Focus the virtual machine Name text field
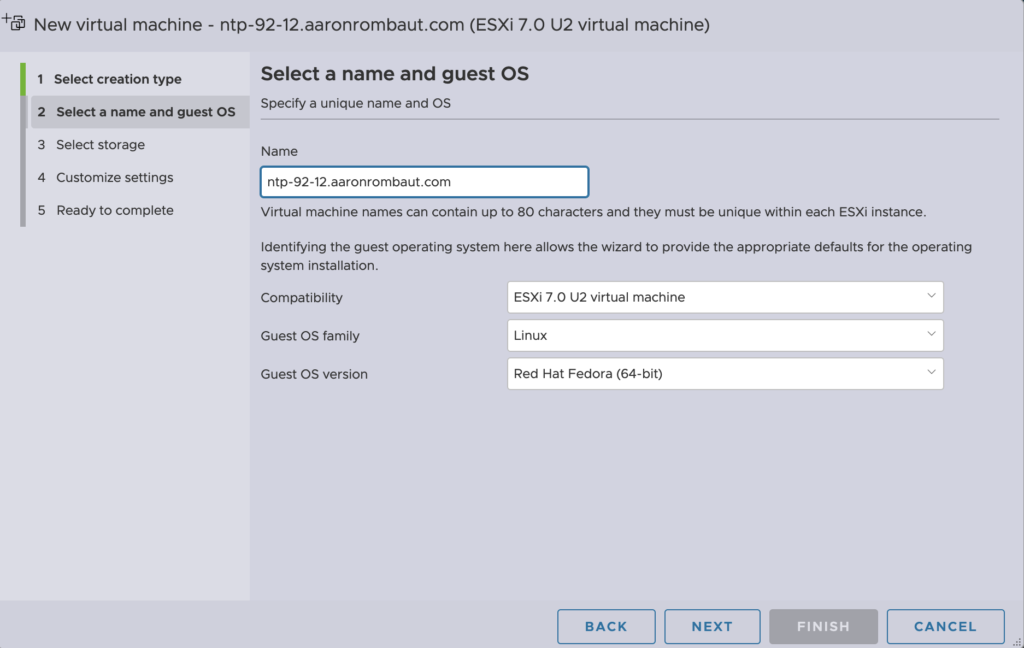This screenshot has width=1024, height=648. tap(424, 182)
